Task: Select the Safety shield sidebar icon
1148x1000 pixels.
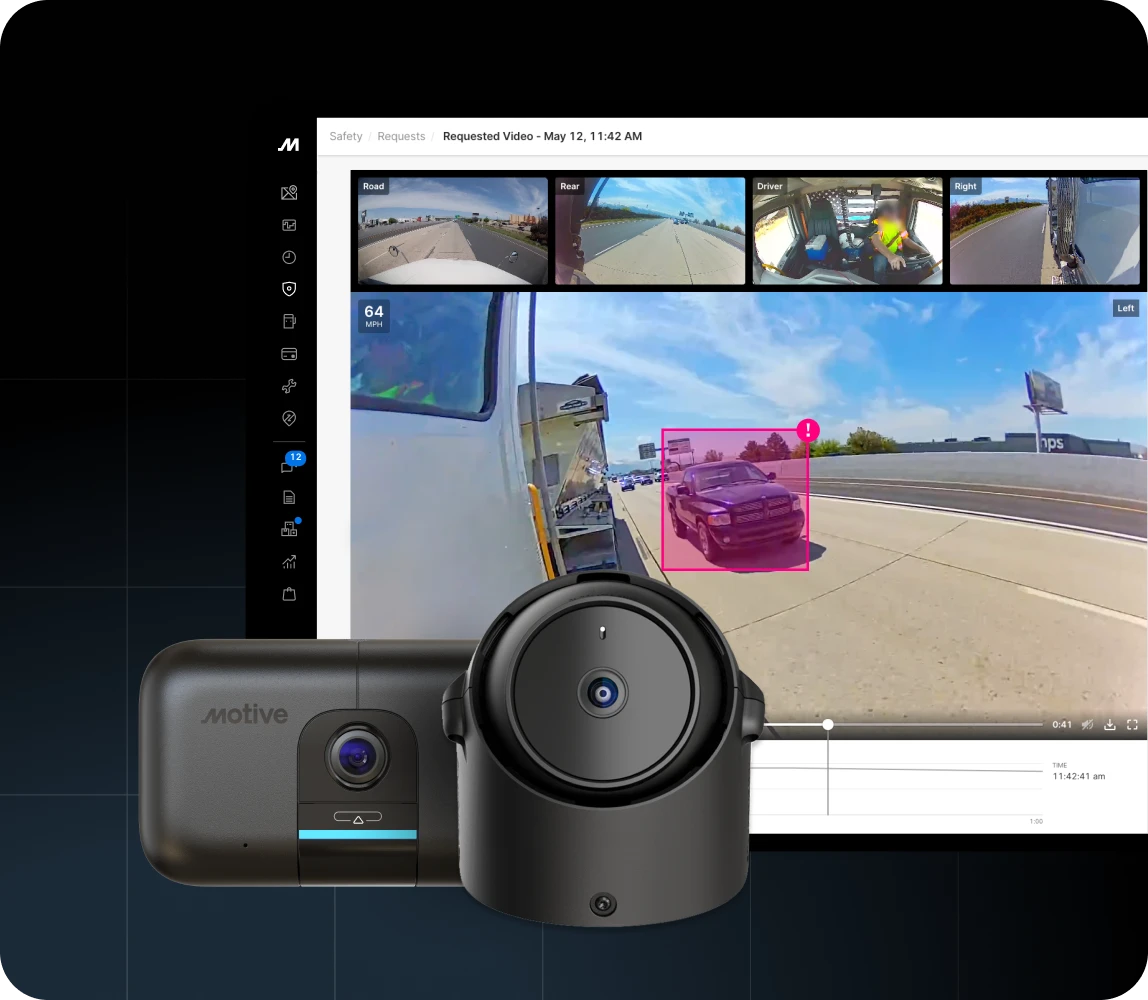Action: tap(289, 289)
